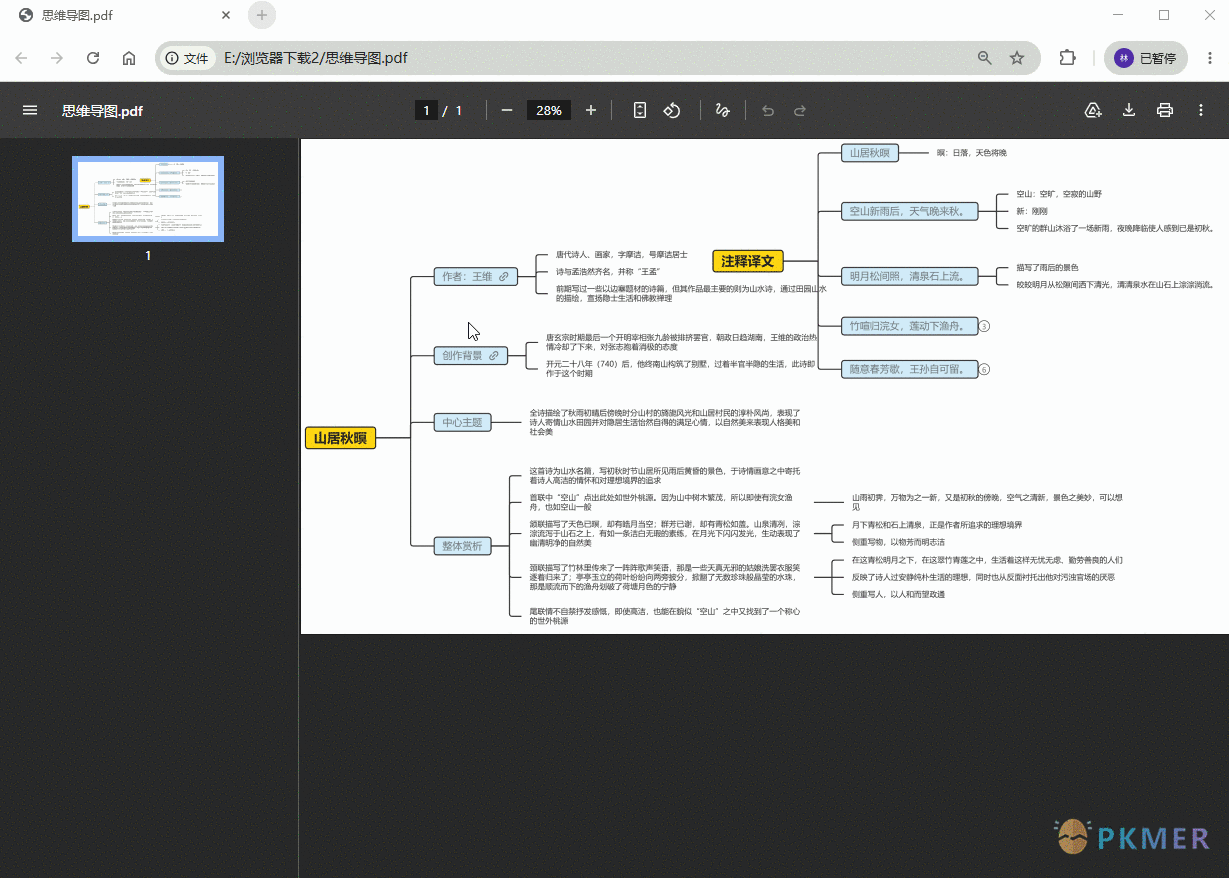Click the text 新：刚刚

(x=1030, y=211)
